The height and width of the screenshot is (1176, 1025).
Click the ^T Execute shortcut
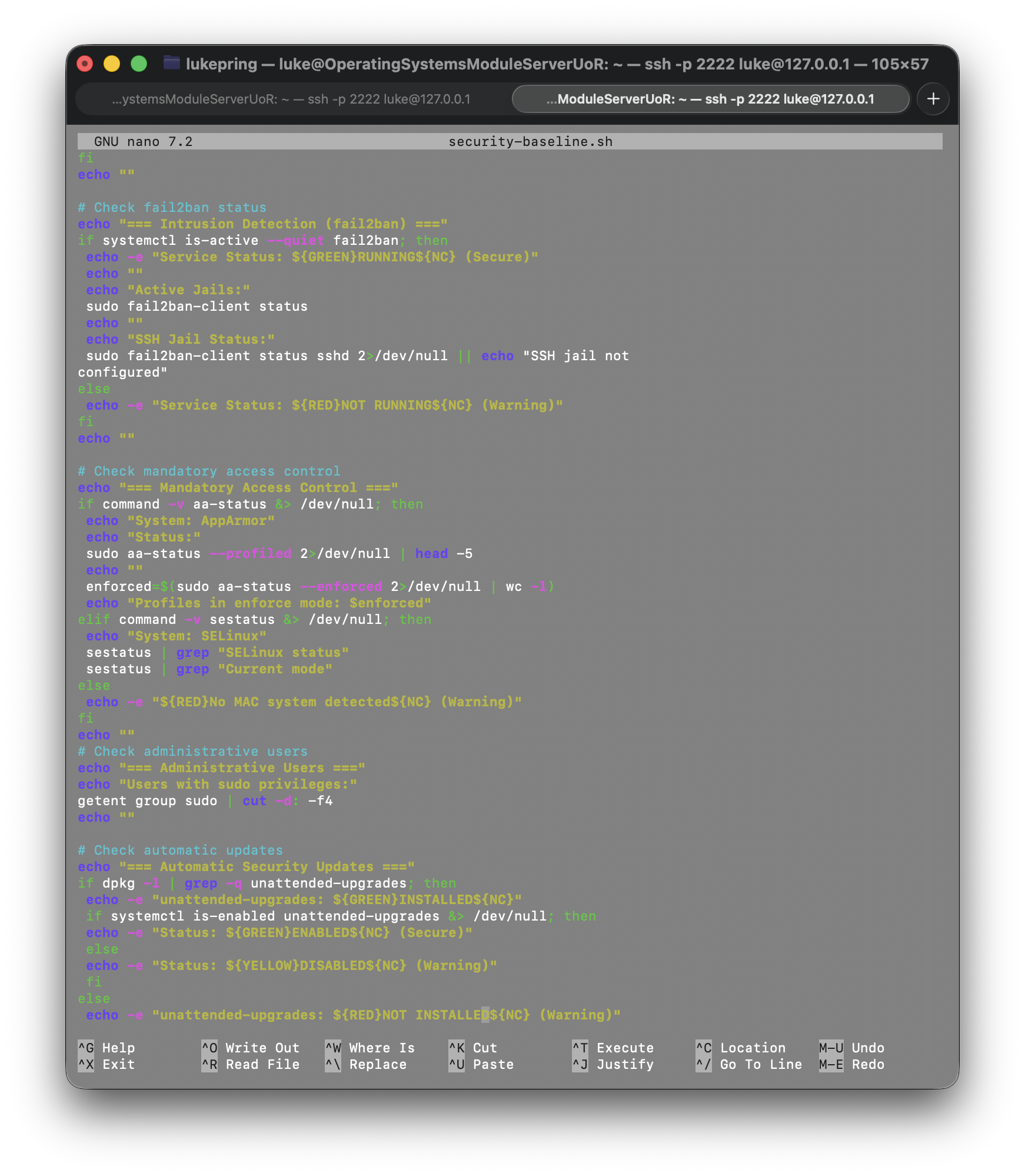click(x=613, y=1048)
